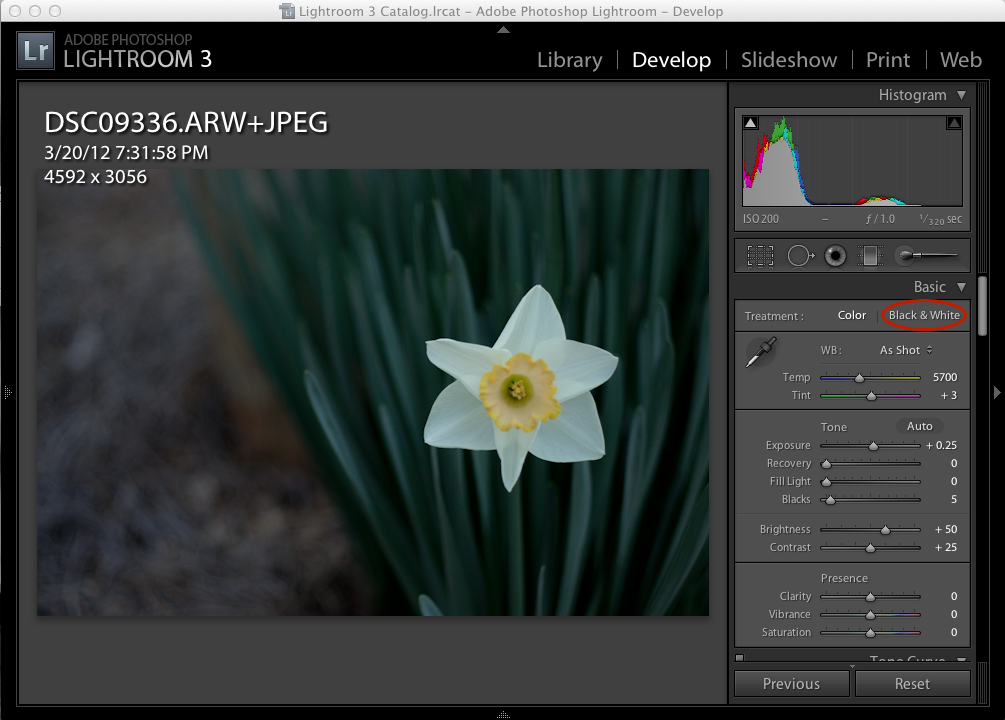This screenshot has width=1005, height=720.
Task: Open the Slideshow module
Action: point(789,60)
